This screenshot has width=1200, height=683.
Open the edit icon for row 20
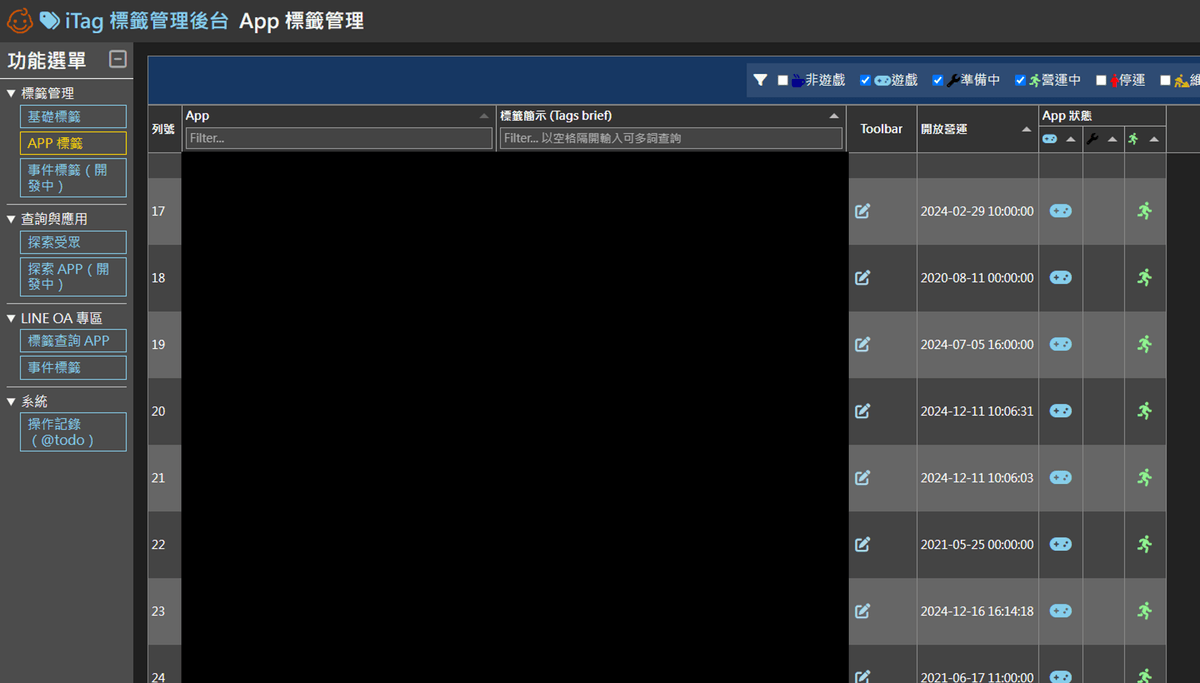click(862, 411)
